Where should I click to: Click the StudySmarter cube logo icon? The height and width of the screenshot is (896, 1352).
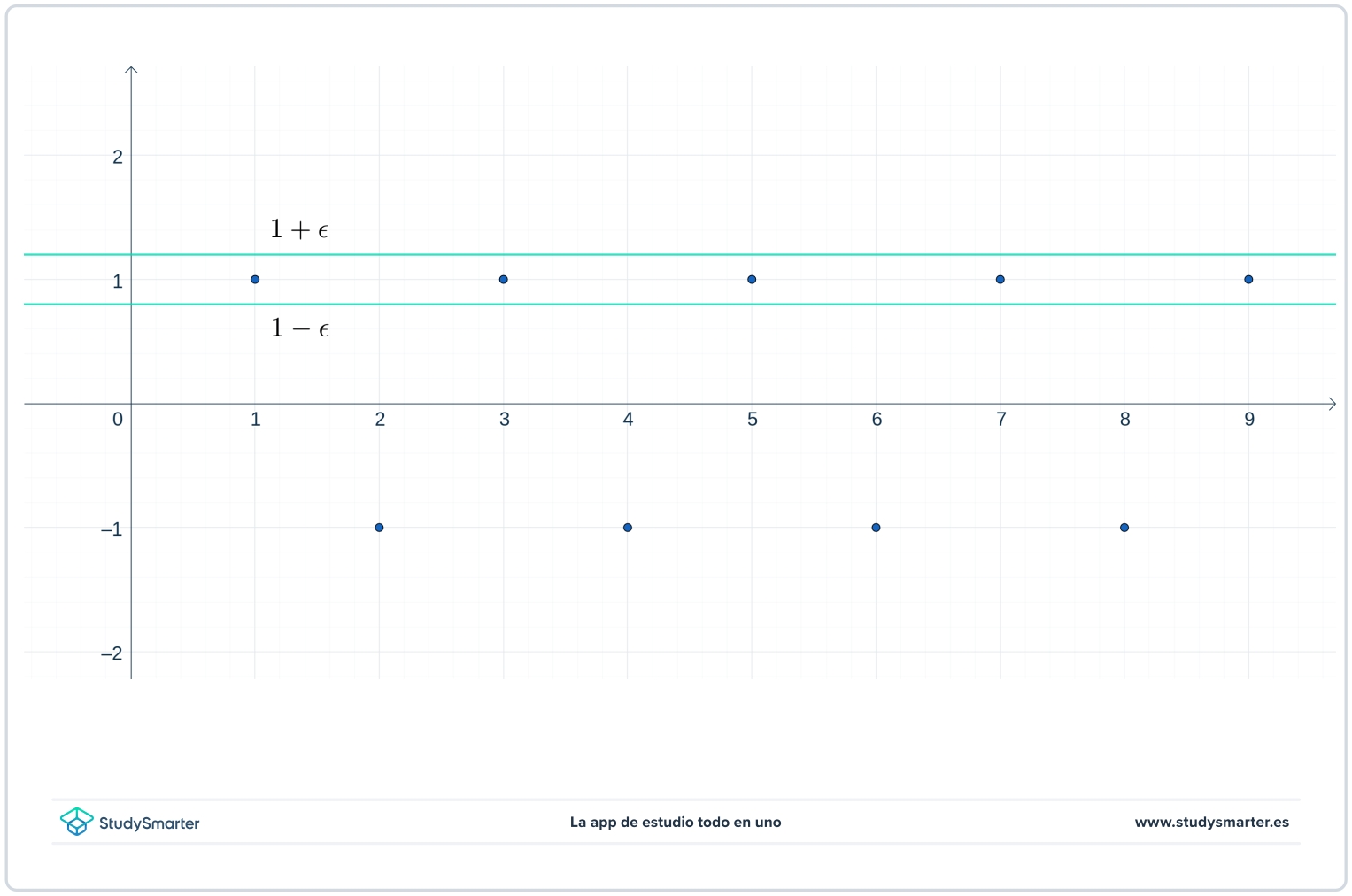(78, 822)
